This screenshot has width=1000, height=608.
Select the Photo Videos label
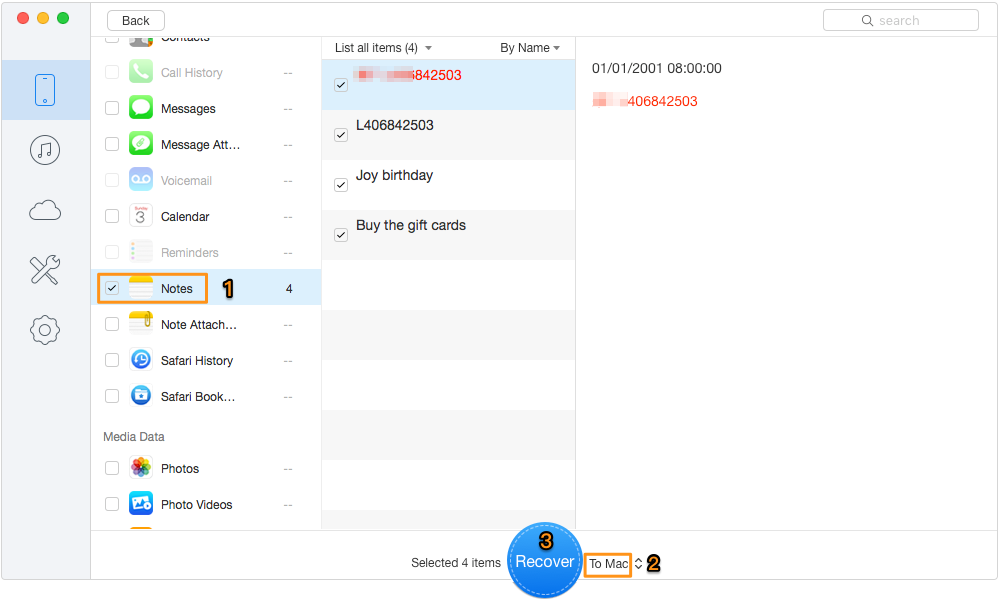point(196,504)
